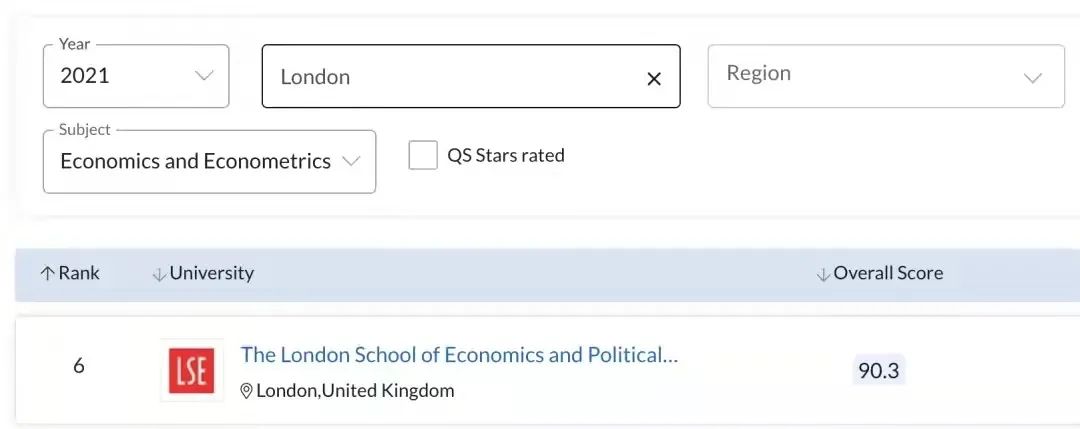Click into the London search field

tap(450, 77)
